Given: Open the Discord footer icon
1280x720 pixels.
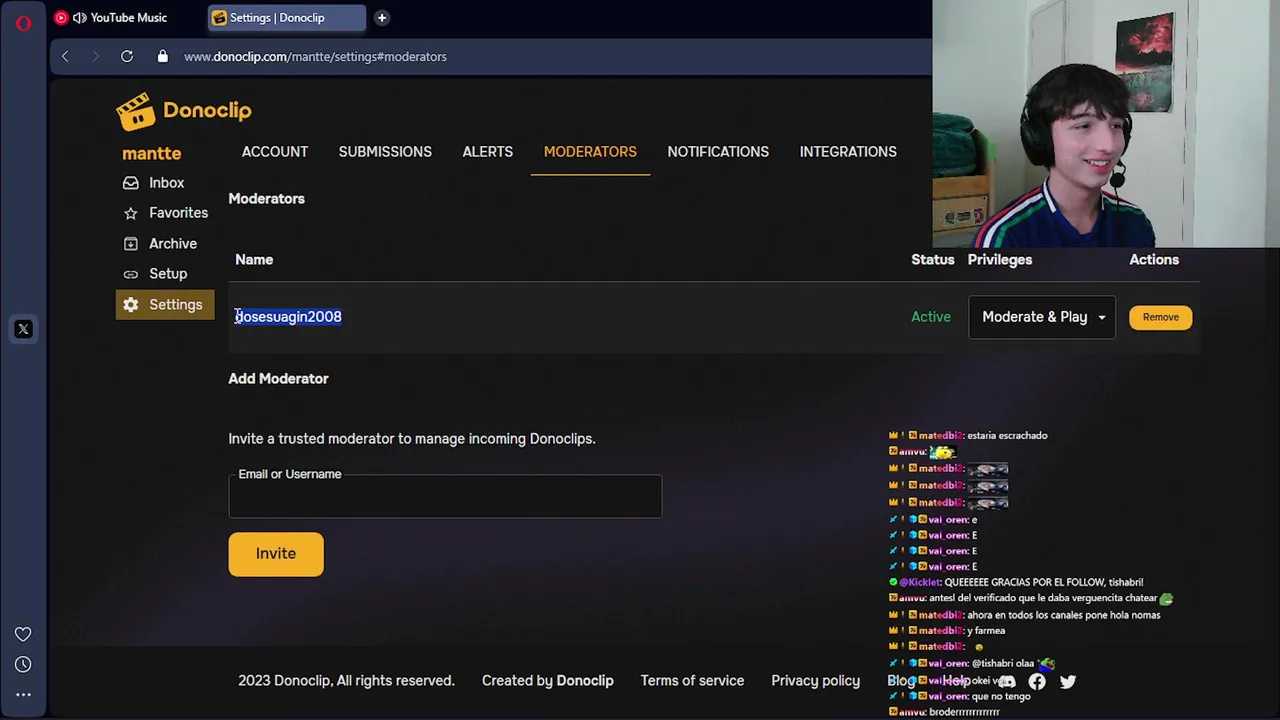Looking at the screenshot, I should (1006, 681).
